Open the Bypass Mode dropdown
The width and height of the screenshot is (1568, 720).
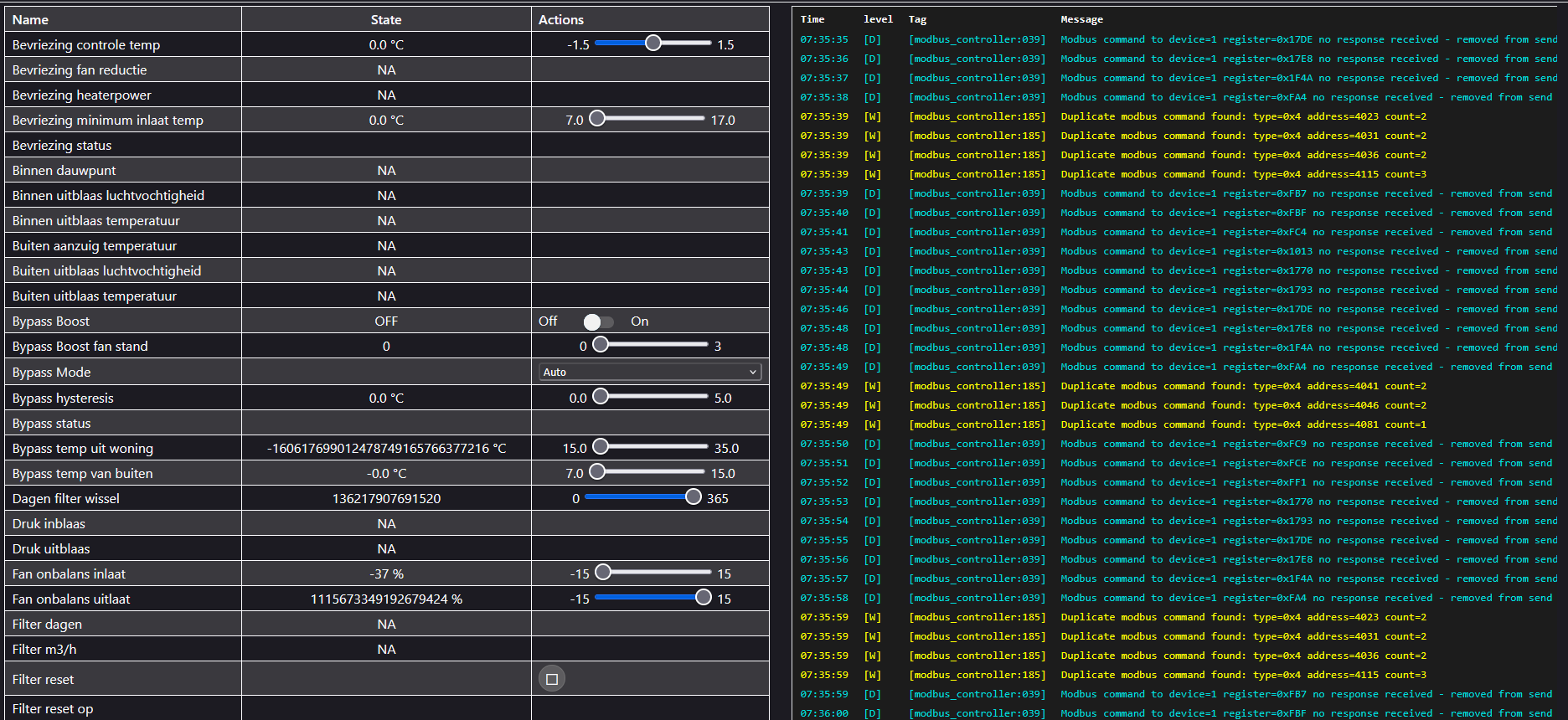click(650, 372)
